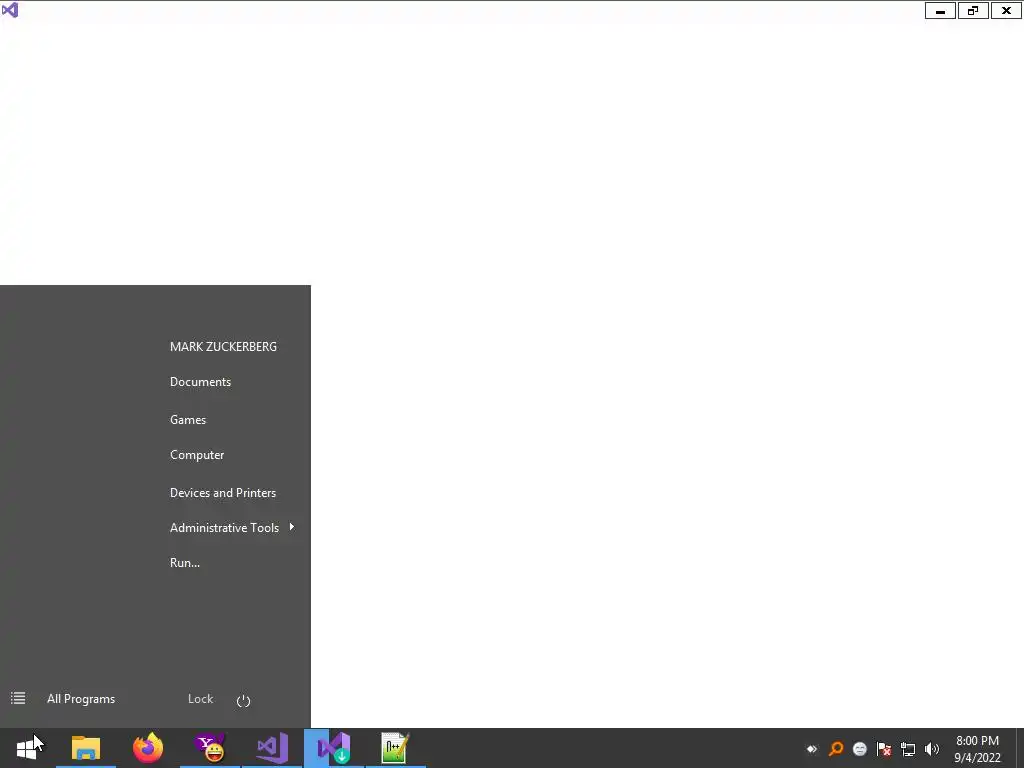The height and width of the screenshot is (768, 1024).
Task: Open Computer from the Start menu
Action: [x=197, y=455]
